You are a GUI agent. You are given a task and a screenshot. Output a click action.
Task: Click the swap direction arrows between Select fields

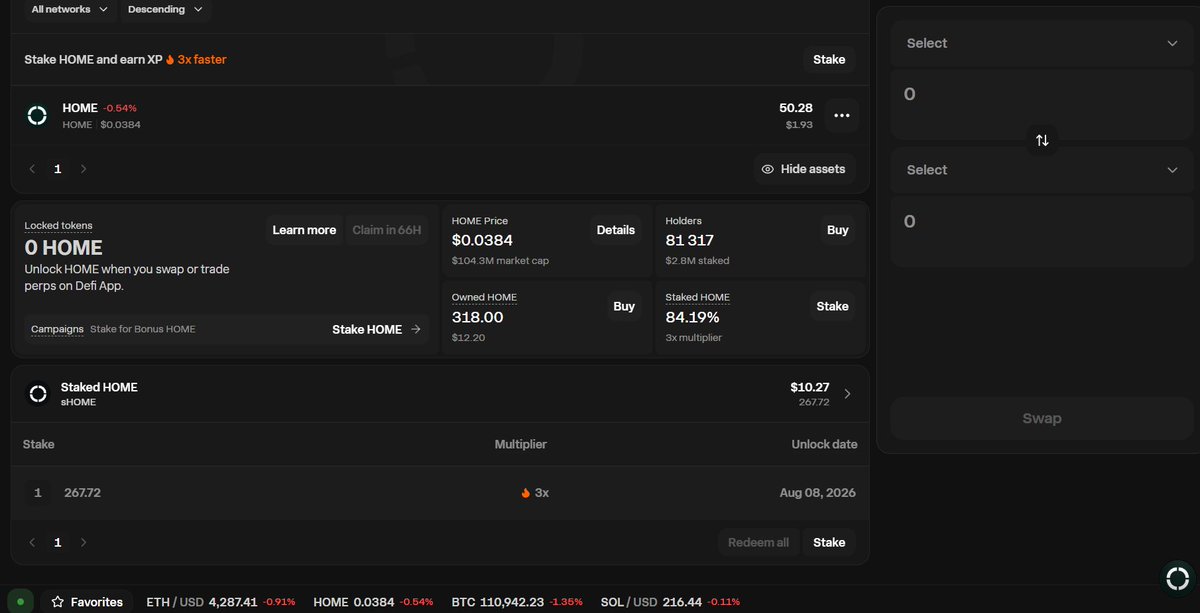tap(1042, 141)
